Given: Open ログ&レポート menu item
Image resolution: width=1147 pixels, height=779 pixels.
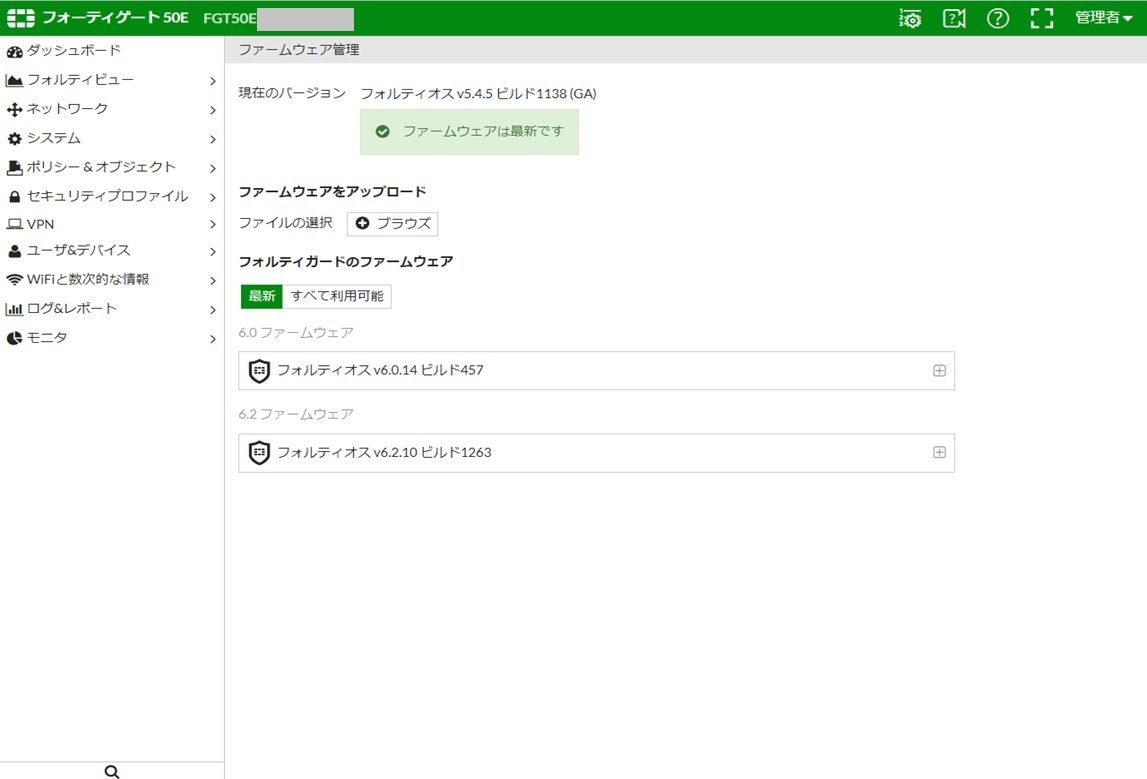Looking at the screenshot, I should pos(112,309).
